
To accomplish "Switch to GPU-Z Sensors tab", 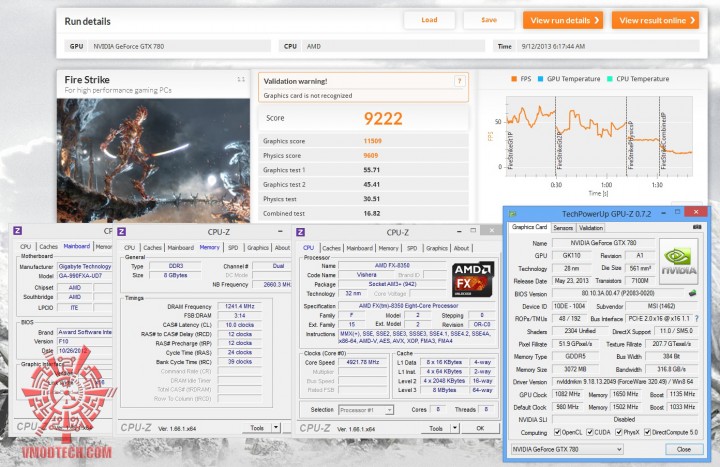I will click(x=563, y=228).
